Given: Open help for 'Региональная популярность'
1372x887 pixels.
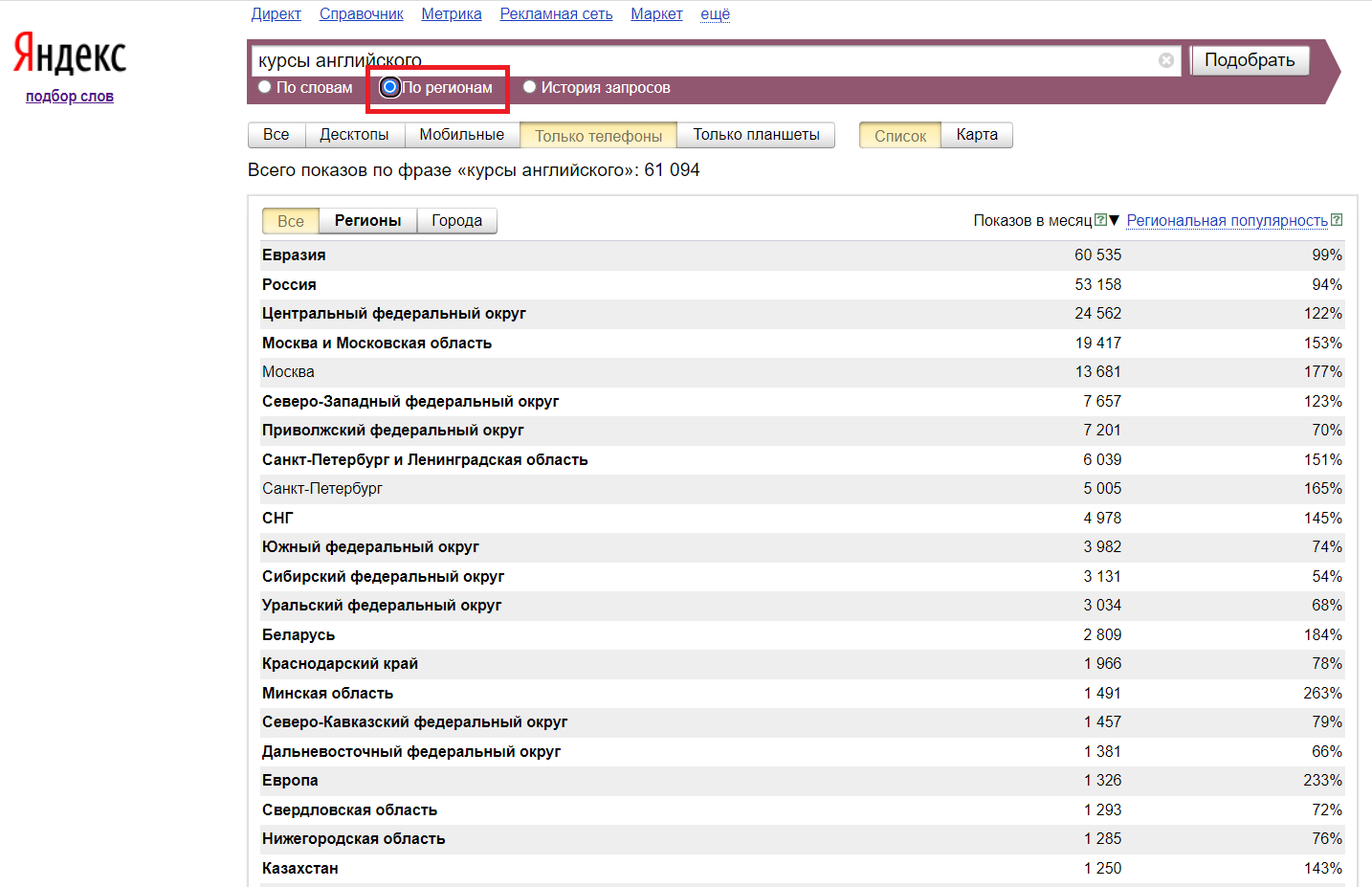Looking at the screenshot, I should [x=1337, y=219].
